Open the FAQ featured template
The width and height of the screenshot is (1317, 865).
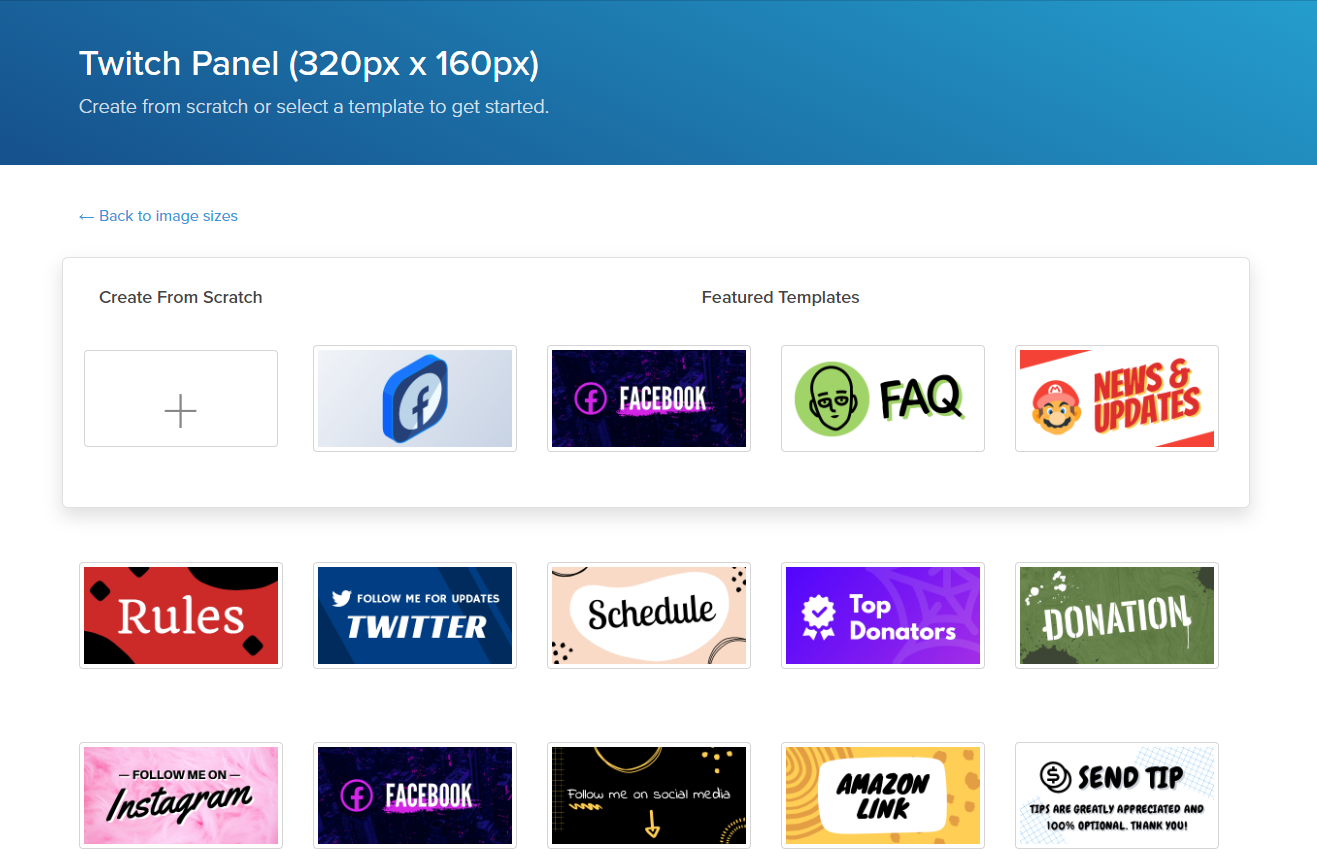pos(882,398)
